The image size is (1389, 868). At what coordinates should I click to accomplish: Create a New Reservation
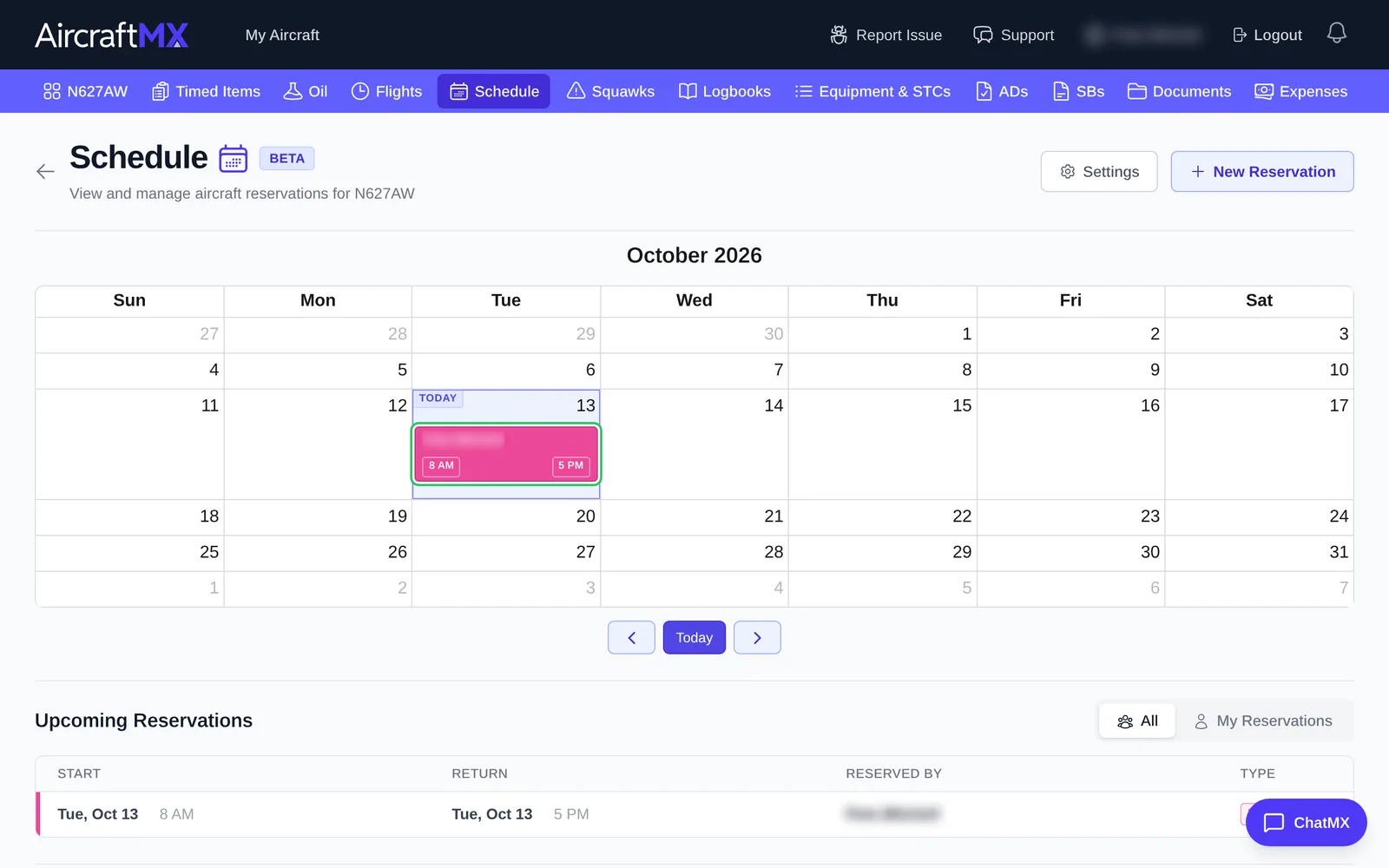[x=1262, y=172]
